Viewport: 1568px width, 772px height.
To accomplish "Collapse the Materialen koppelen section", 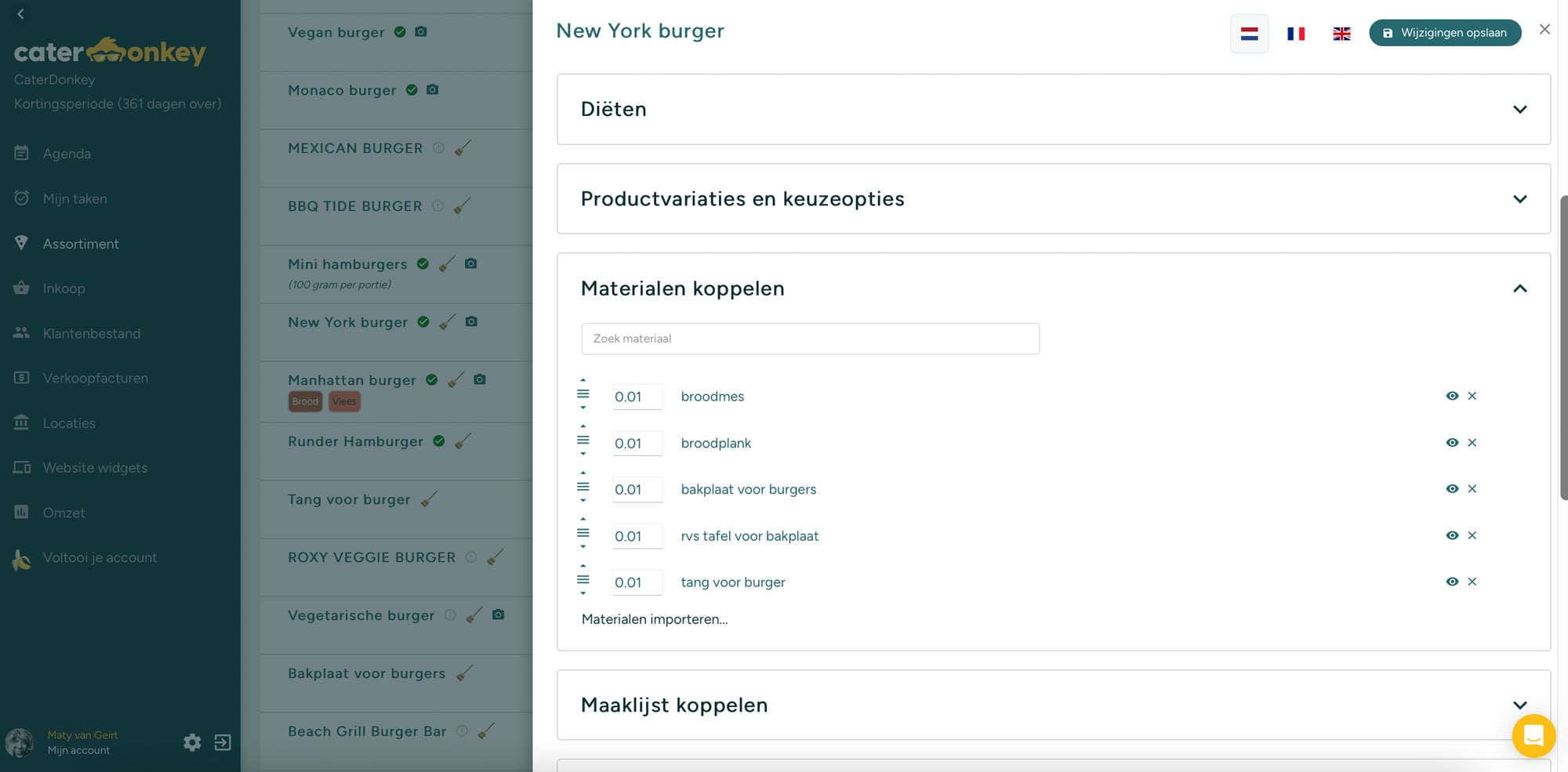I will (1519, 288).
